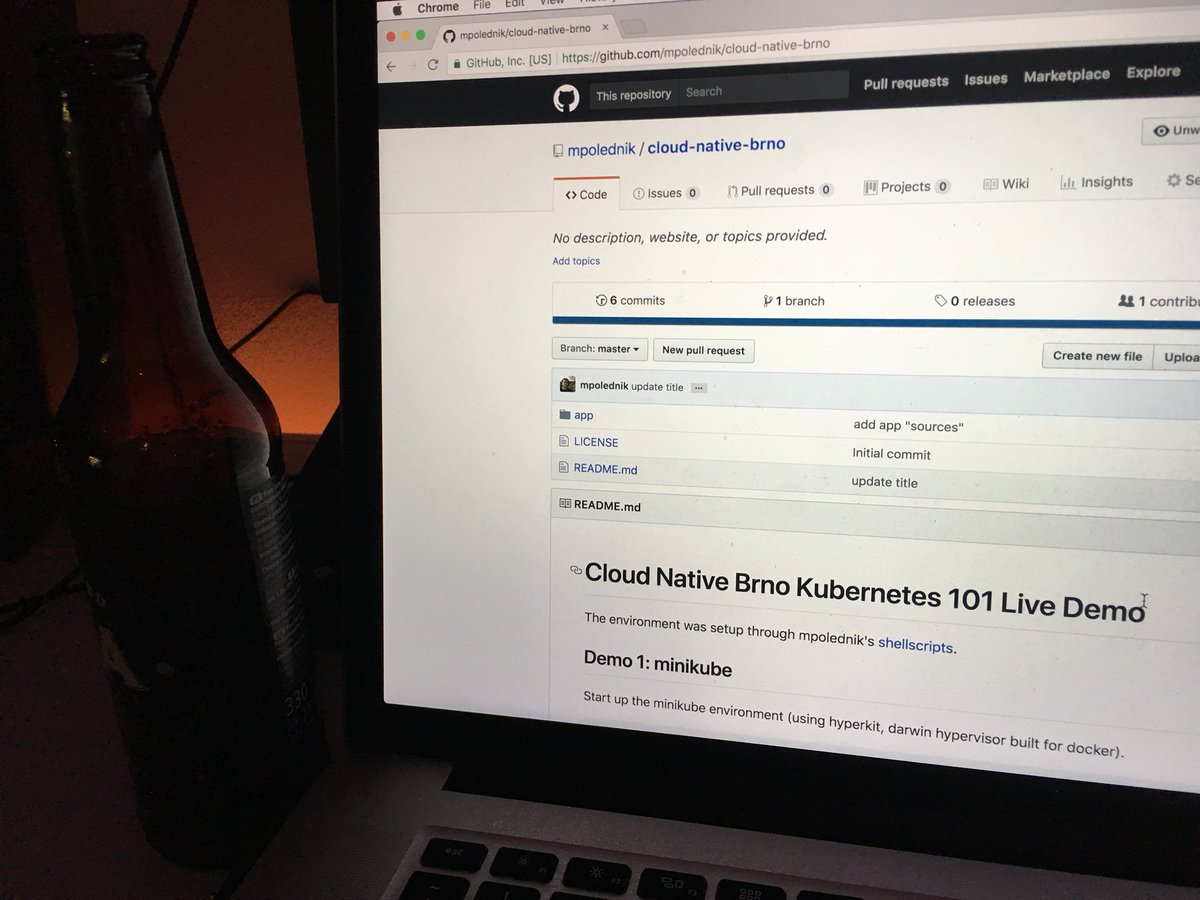
Task: Open the app folder
Action: click(x=584, y=415)
